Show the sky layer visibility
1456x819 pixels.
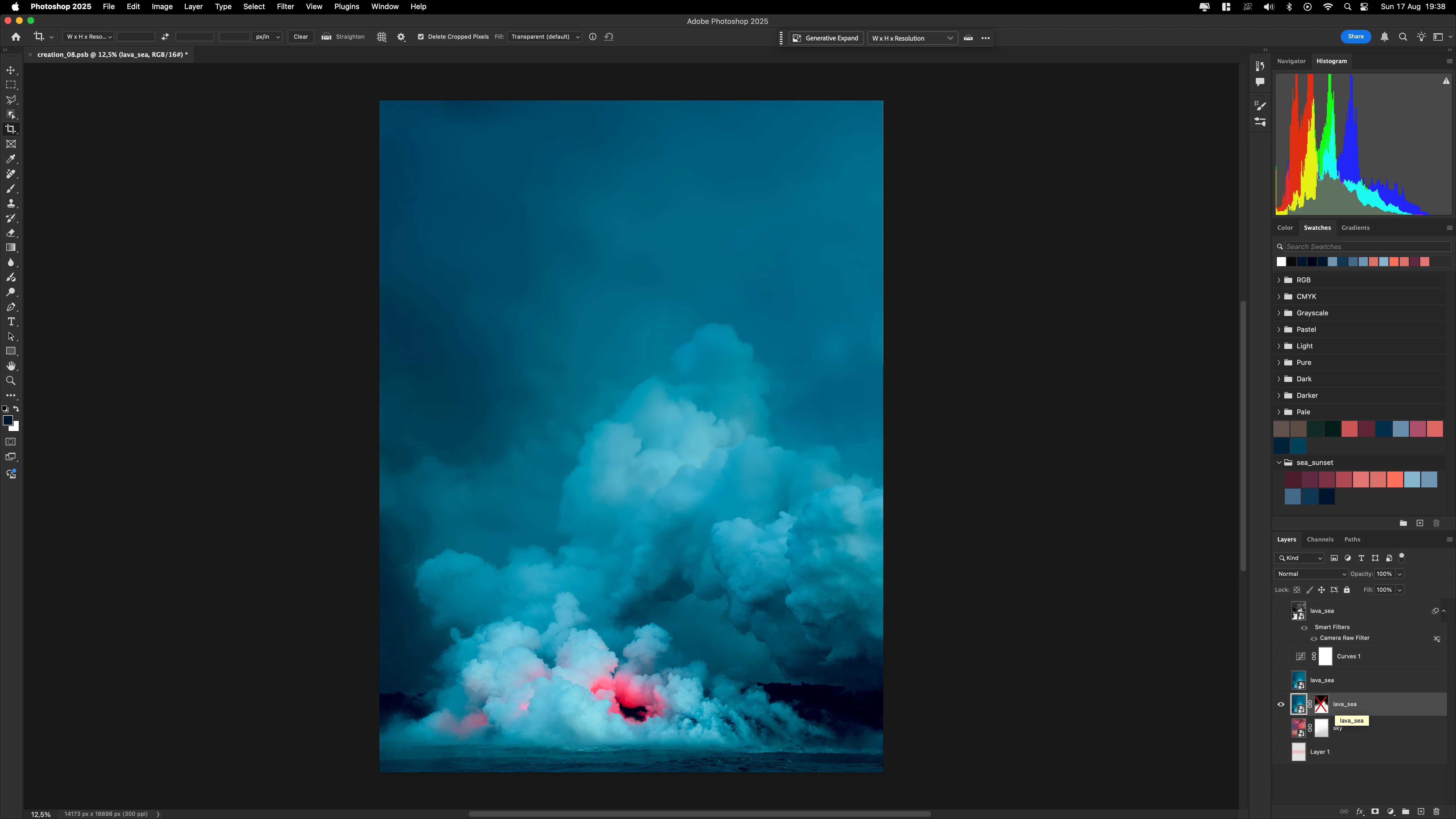pos(1281,728)
